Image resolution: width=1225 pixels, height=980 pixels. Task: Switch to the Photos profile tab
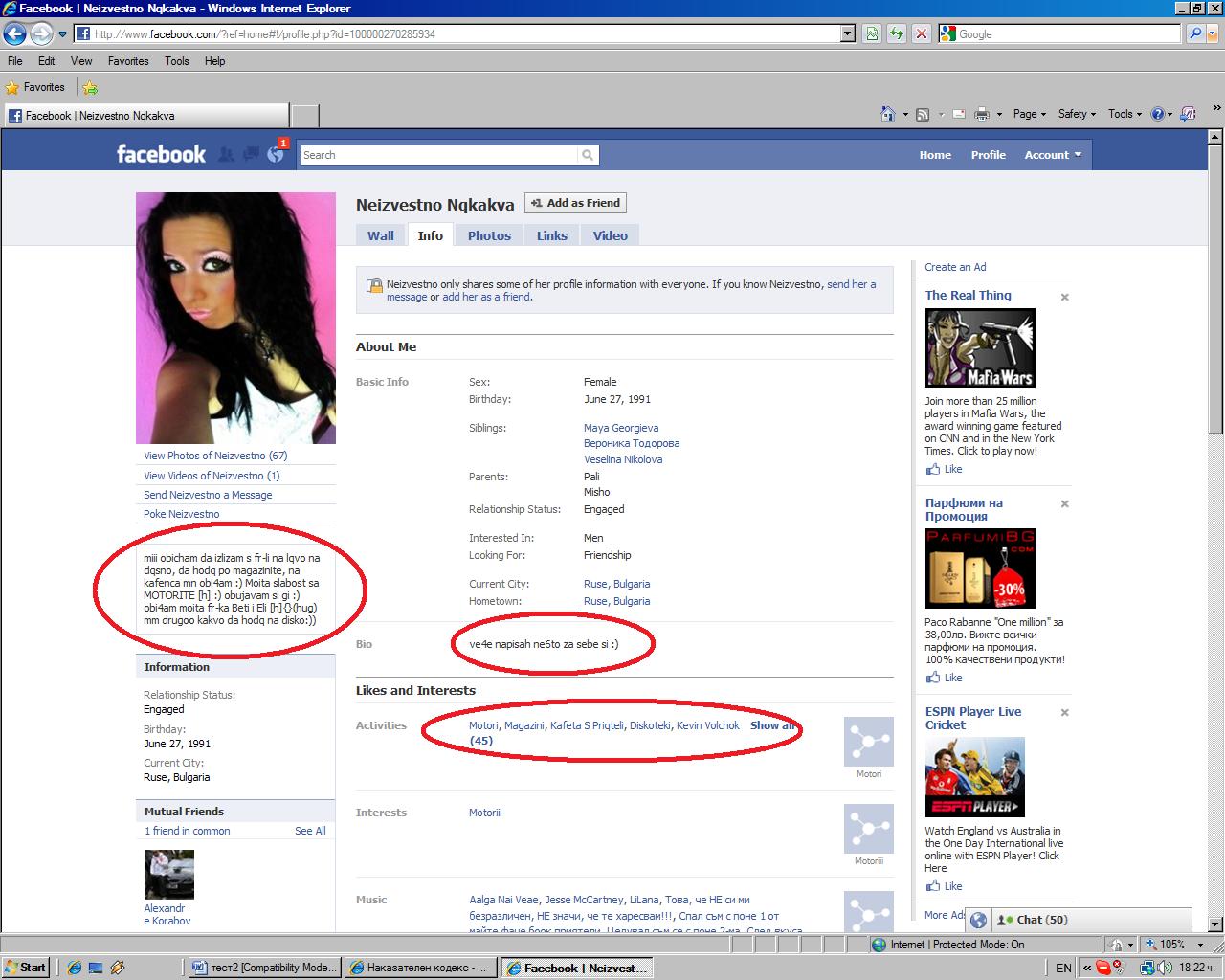(489, 235)
